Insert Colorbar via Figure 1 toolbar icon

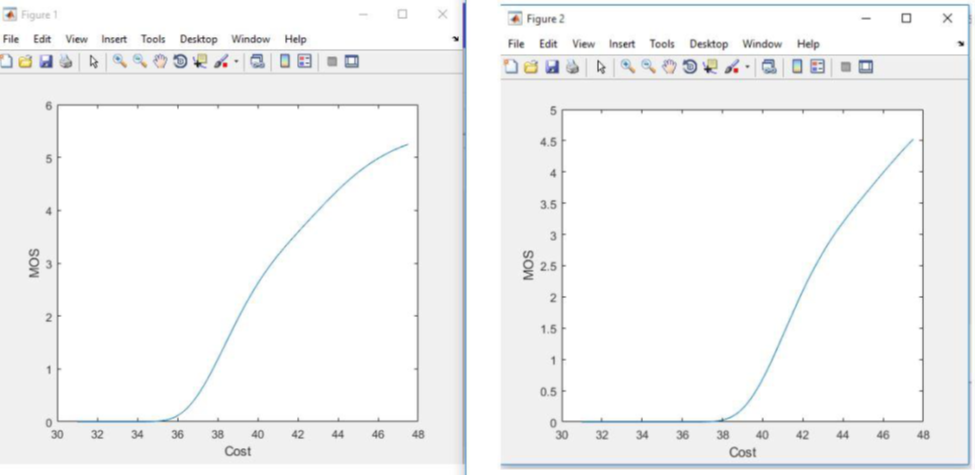coord(285,62)
